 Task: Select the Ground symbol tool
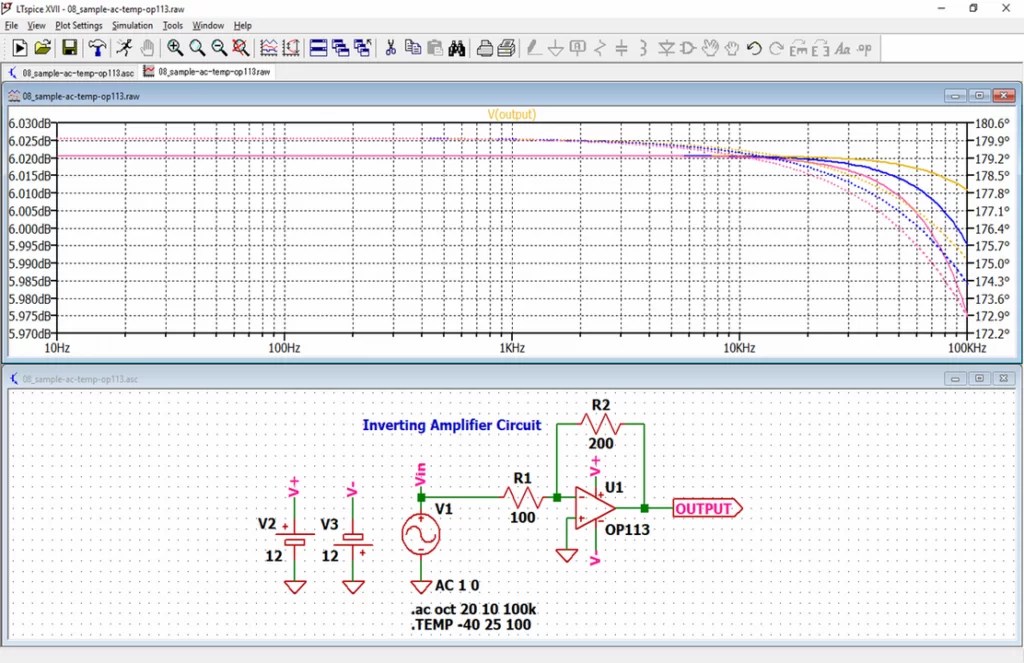(x=556, y=48)
